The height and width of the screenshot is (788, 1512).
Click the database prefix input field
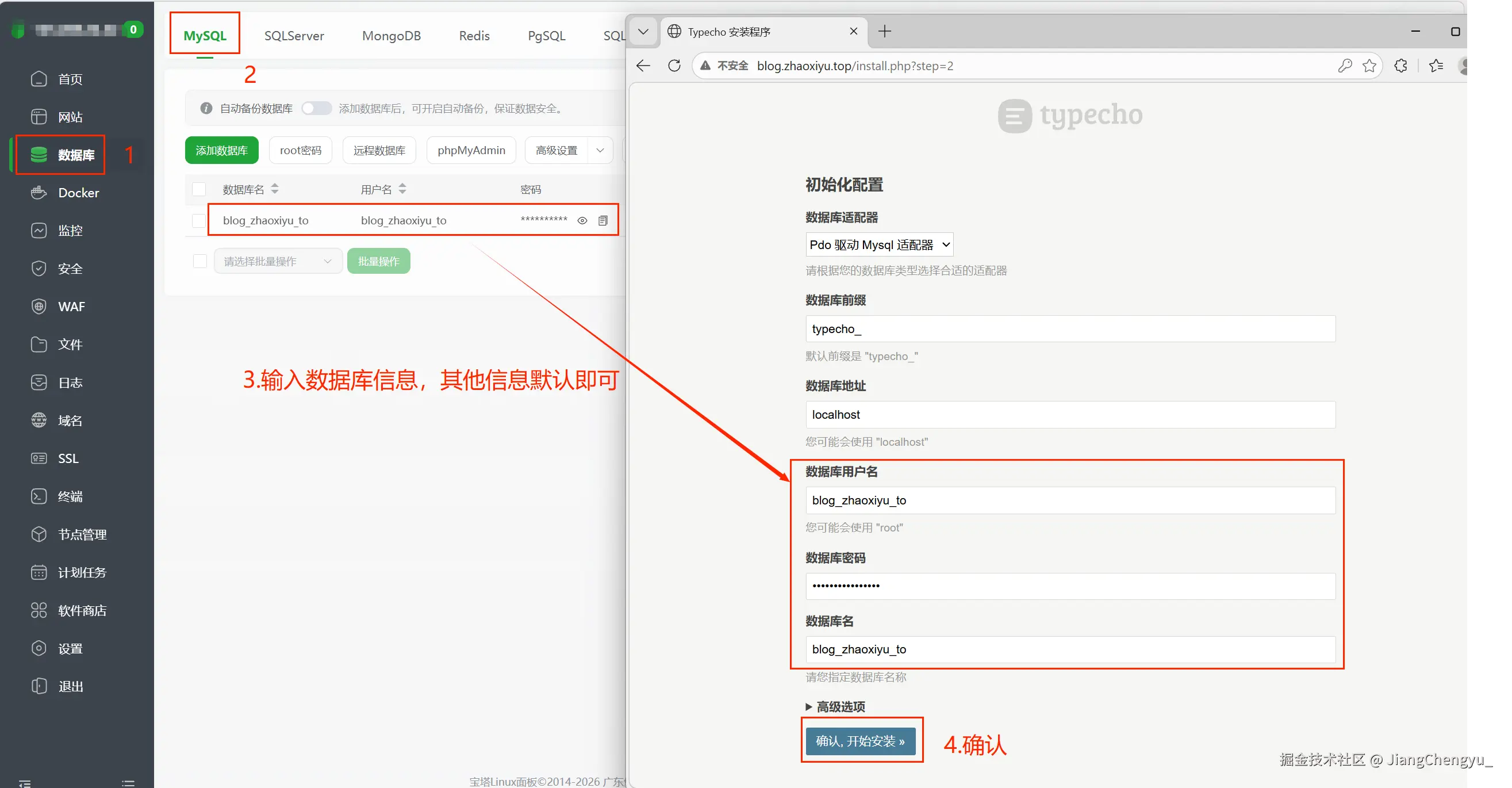pos(1069,329)
